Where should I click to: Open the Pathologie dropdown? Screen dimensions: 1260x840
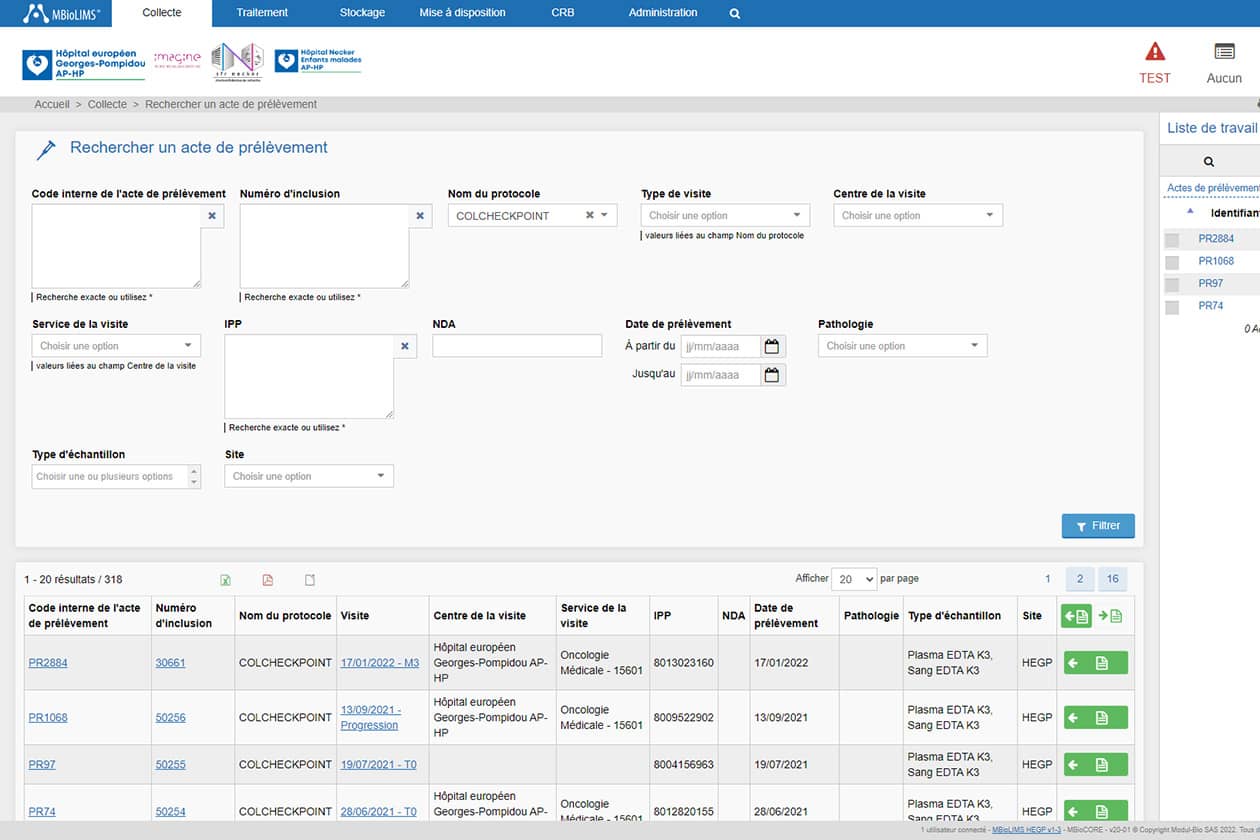click(902, 346)
